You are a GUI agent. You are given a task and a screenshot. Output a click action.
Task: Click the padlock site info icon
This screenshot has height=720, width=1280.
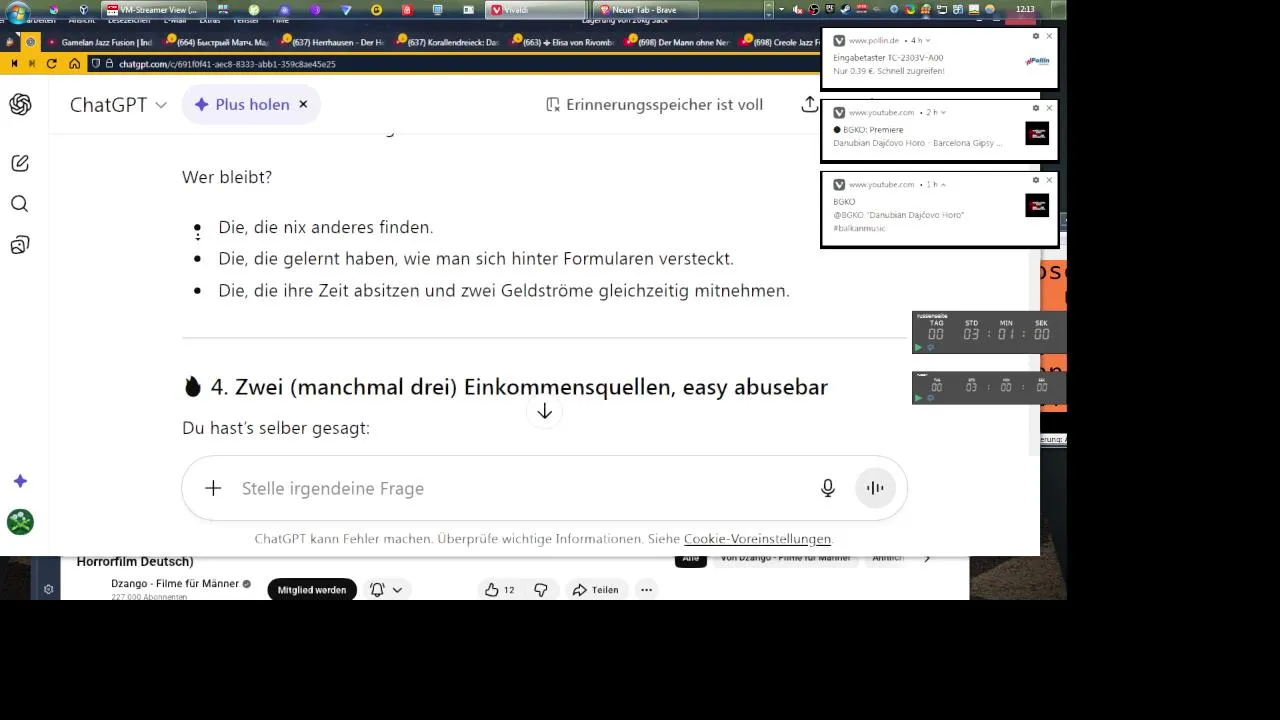110,63
